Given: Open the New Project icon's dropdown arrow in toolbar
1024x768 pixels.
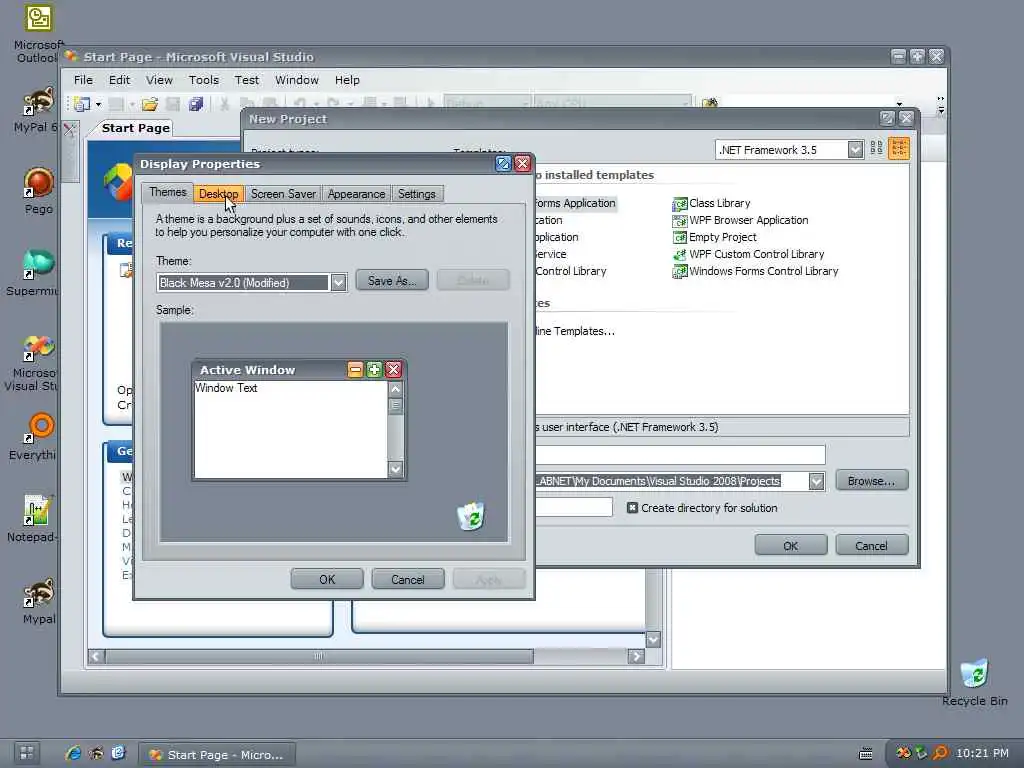Looking at the screenshot, I should pyautogui.click(x=99, y=104).
